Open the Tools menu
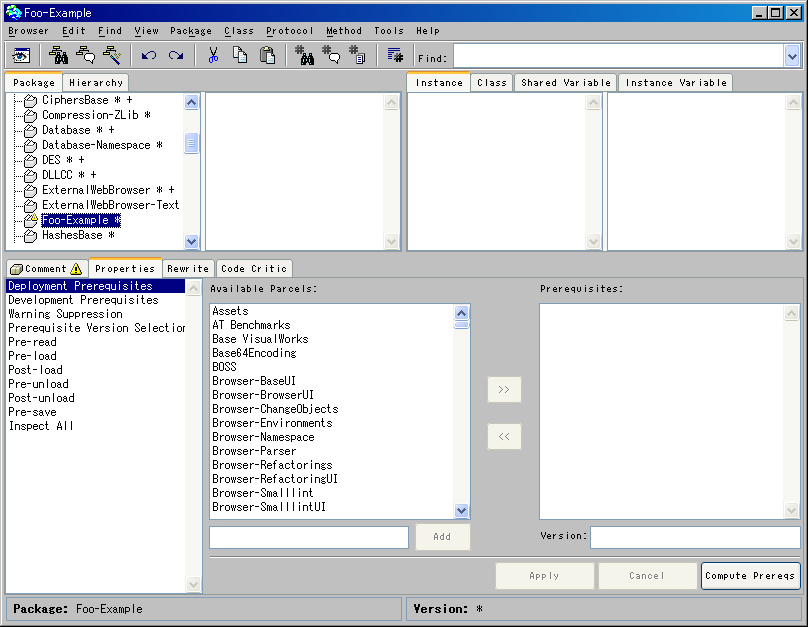This screenshot has height=627, width=808. coord(389,31)
